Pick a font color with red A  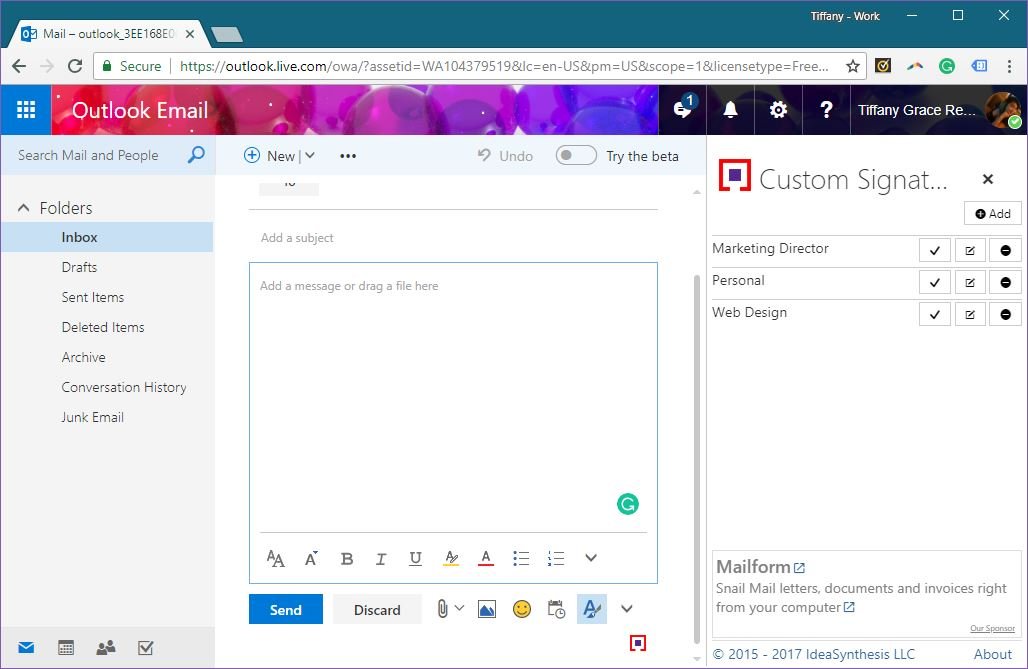[486, 559]
